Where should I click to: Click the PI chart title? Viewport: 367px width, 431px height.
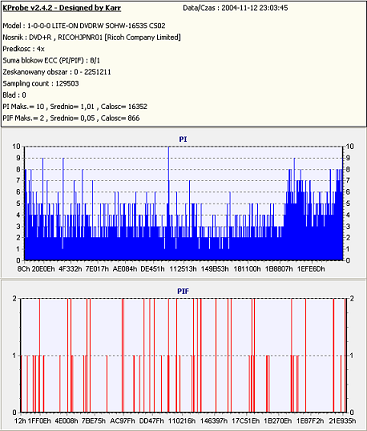click(x=183, y=139)
